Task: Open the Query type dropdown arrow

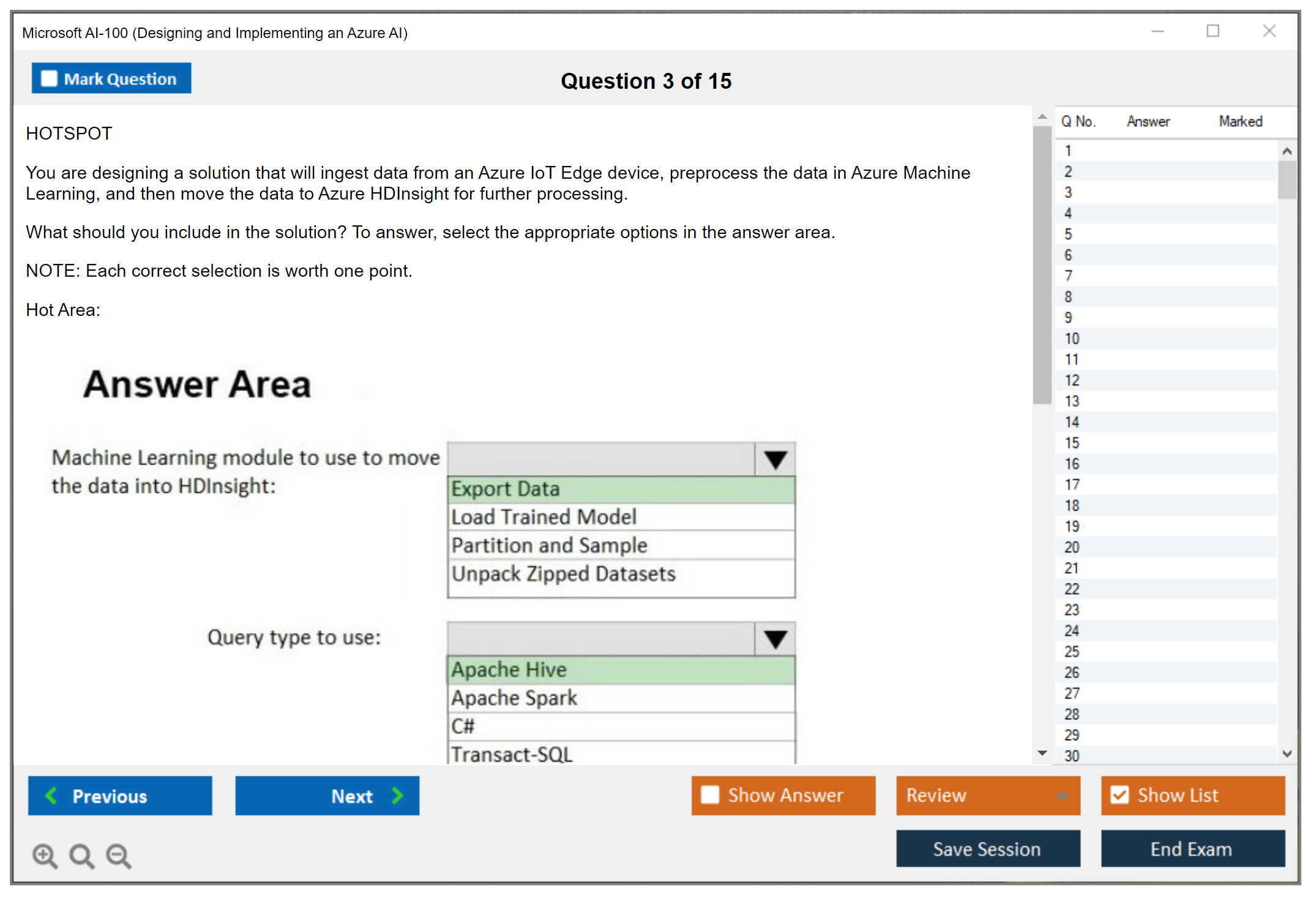Action: pyautogui.click(x=775, y=639)
